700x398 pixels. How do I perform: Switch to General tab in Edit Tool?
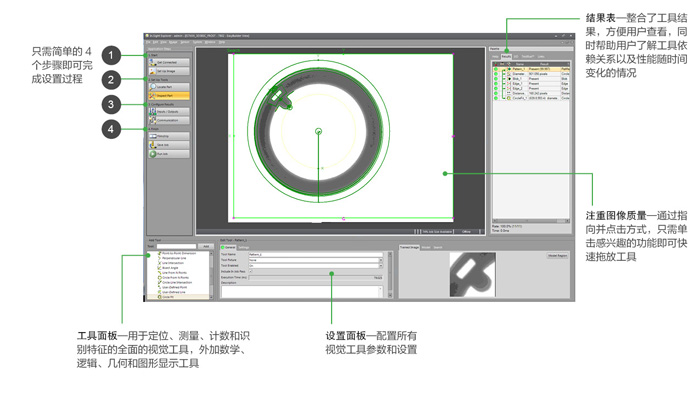[228, 247]
